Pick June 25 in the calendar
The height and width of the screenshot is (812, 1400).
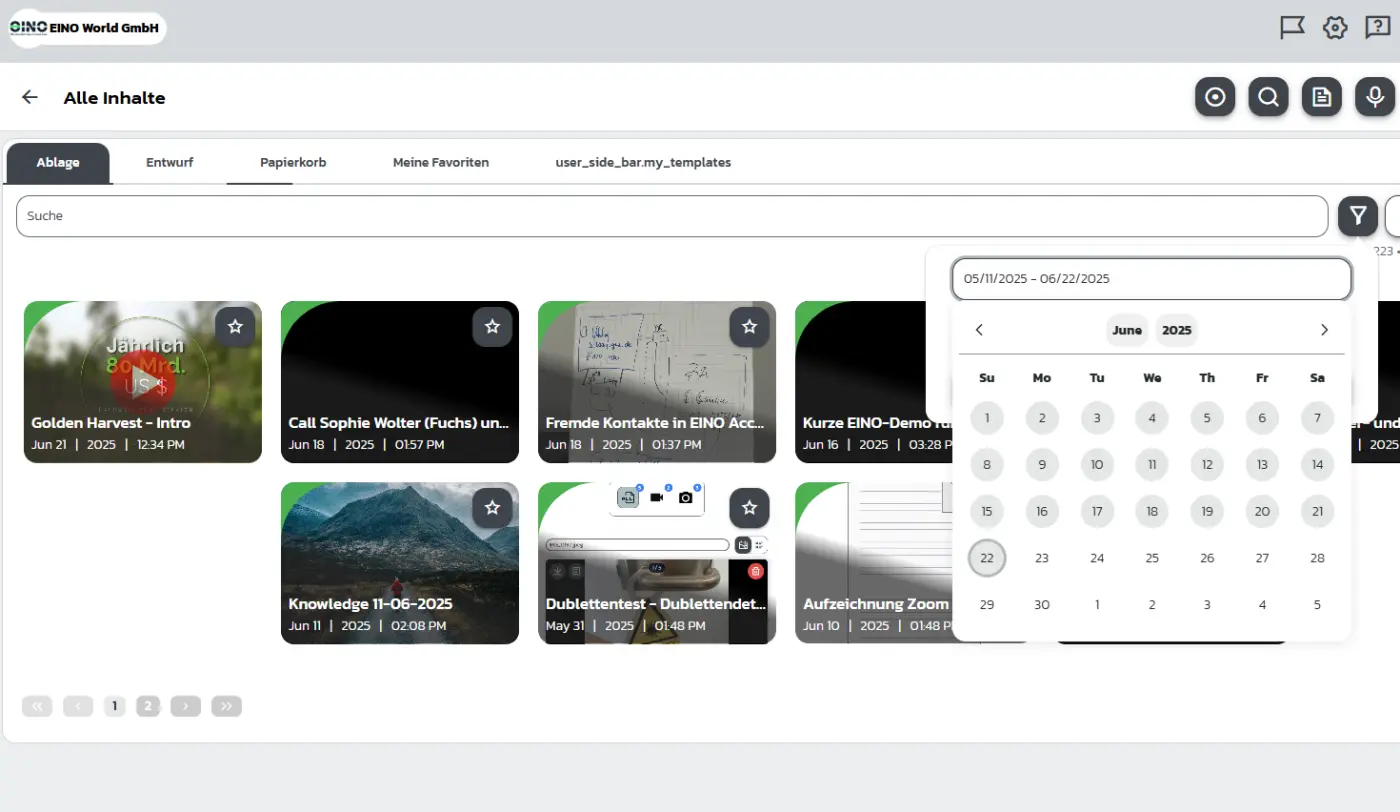(x=1152, y=558)
